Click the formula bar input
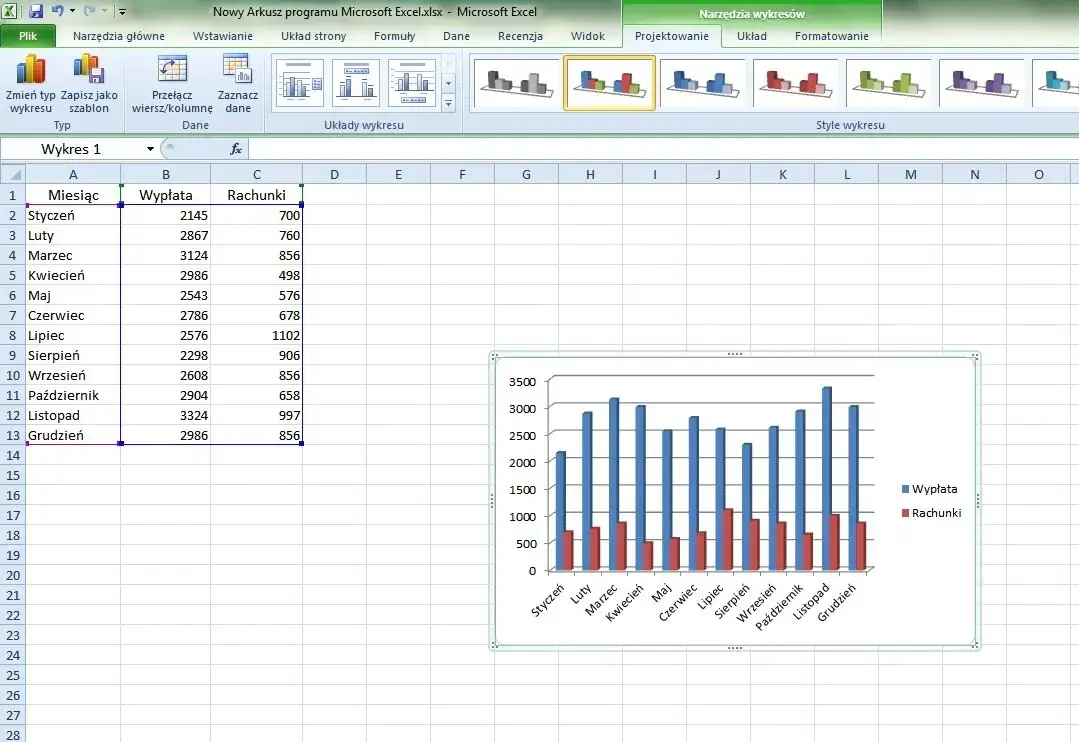The height and width of the screenshot is (742, 1079). [661, 149]
